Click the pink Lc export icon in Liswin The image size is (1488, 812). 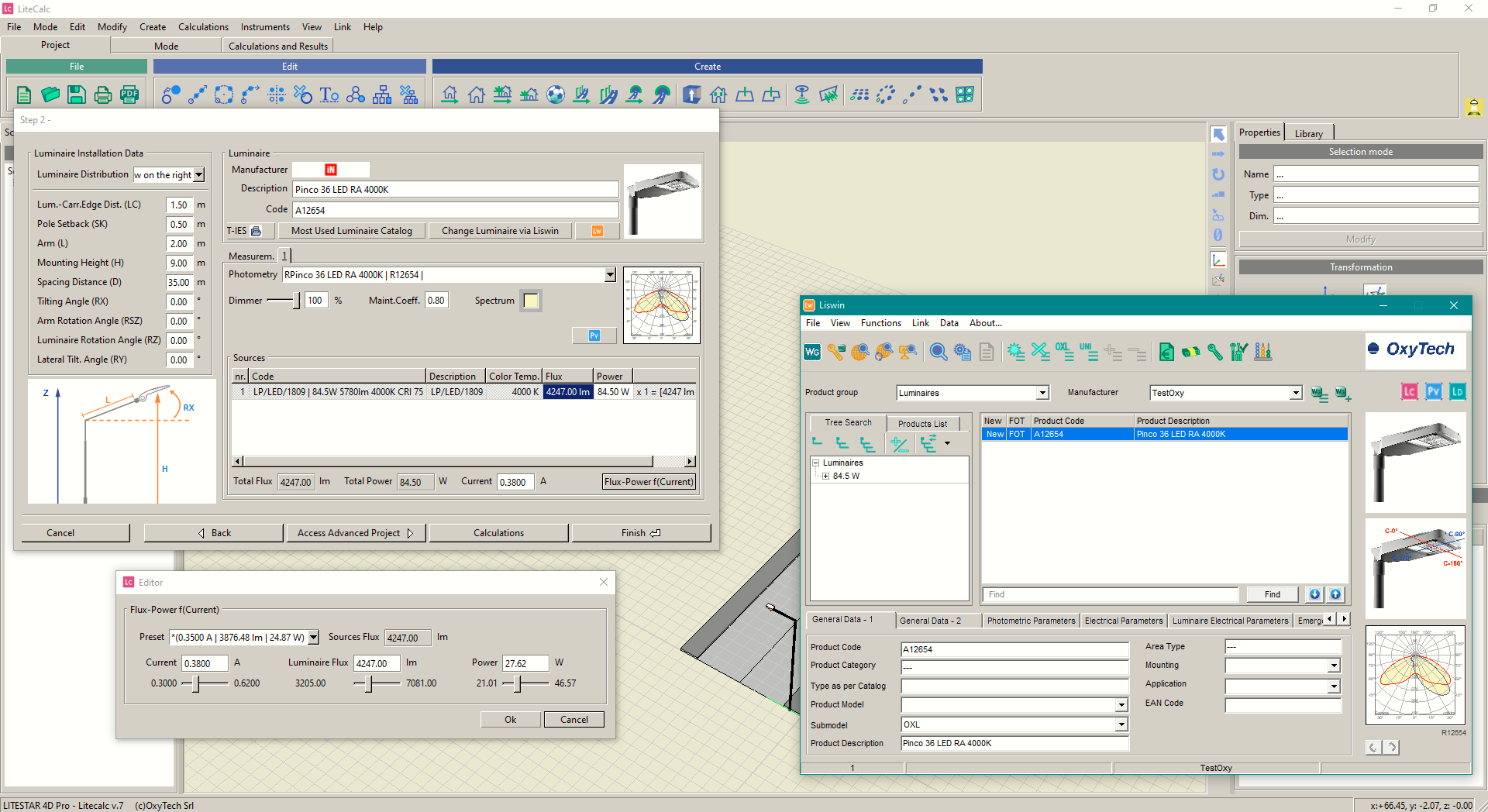[x=1410, y=391]
